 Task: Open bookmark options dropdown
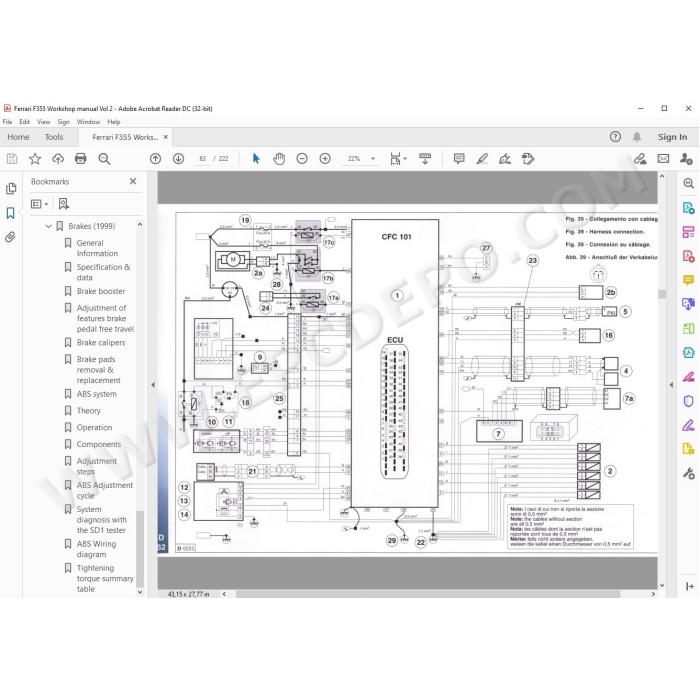pyautogui.click(x=39, y=204)
